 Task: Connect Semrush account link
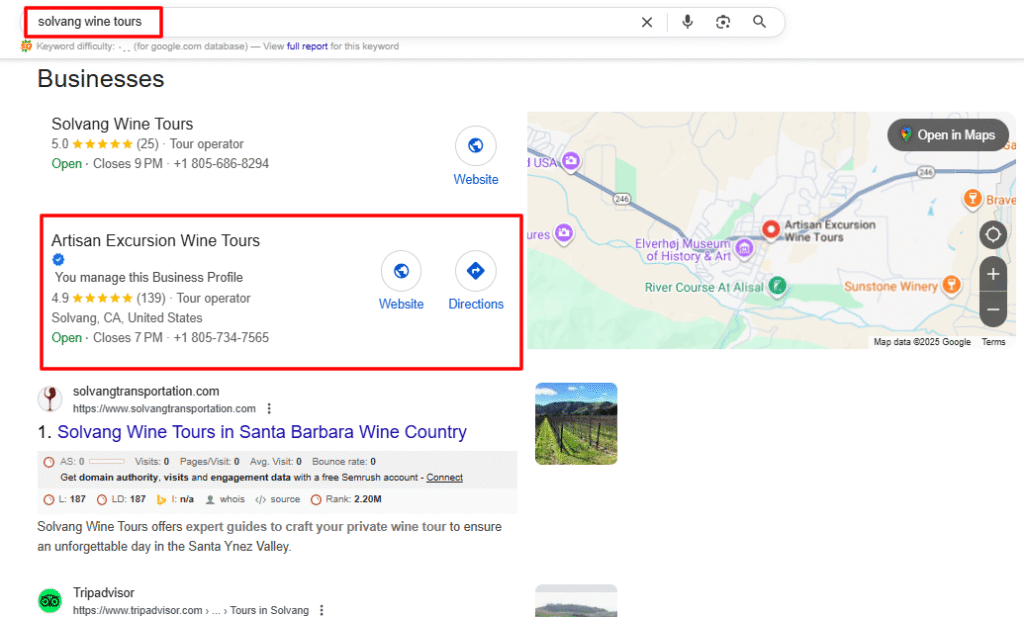point(444,478)
